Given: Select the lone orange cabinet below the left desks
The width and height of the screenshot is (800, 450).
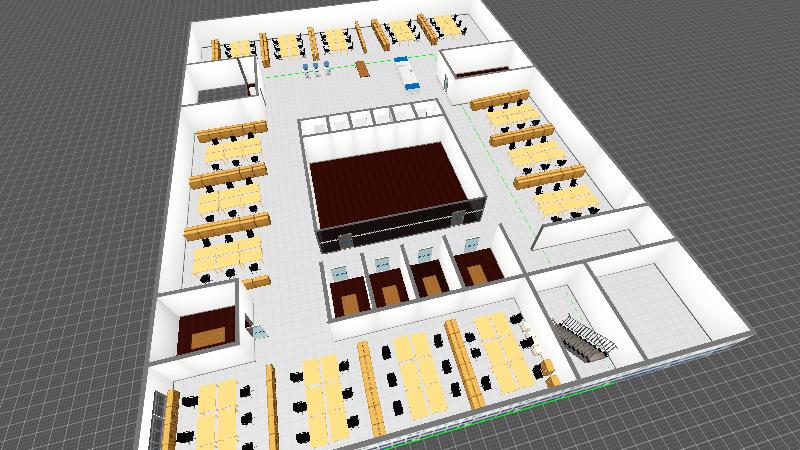Looking at the screenshot, I should (257, 283).
